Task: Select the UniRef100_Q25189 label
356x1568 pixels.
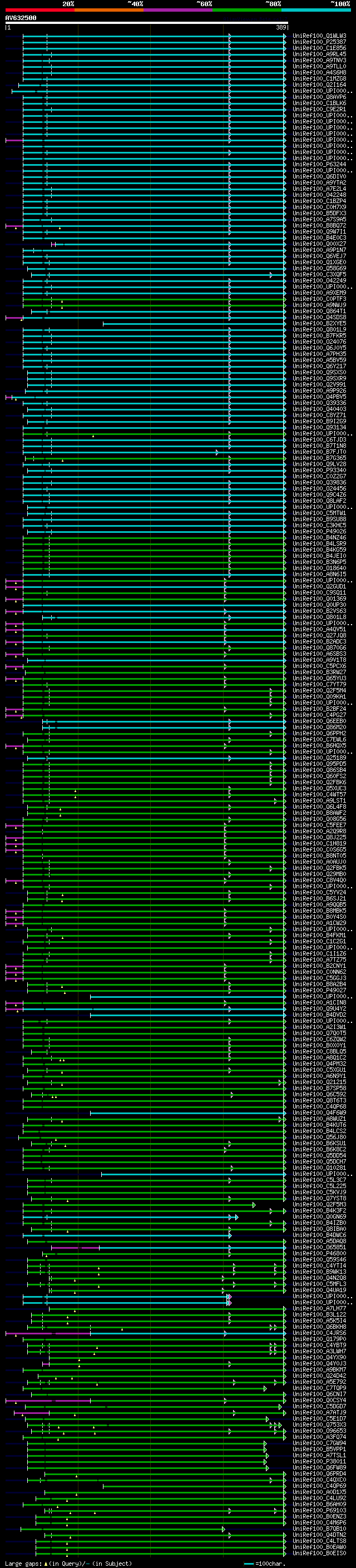Action: [x=319, y=758]
